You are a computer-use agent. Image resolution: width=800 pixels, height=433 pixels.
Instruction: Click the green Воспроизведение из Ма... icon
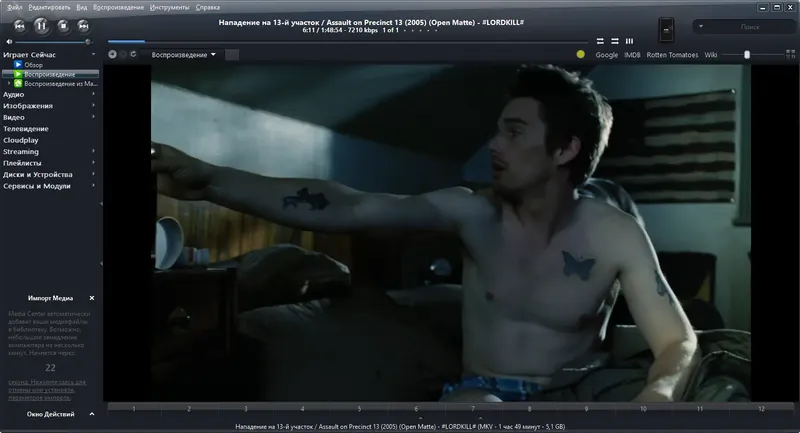(18, 83)
